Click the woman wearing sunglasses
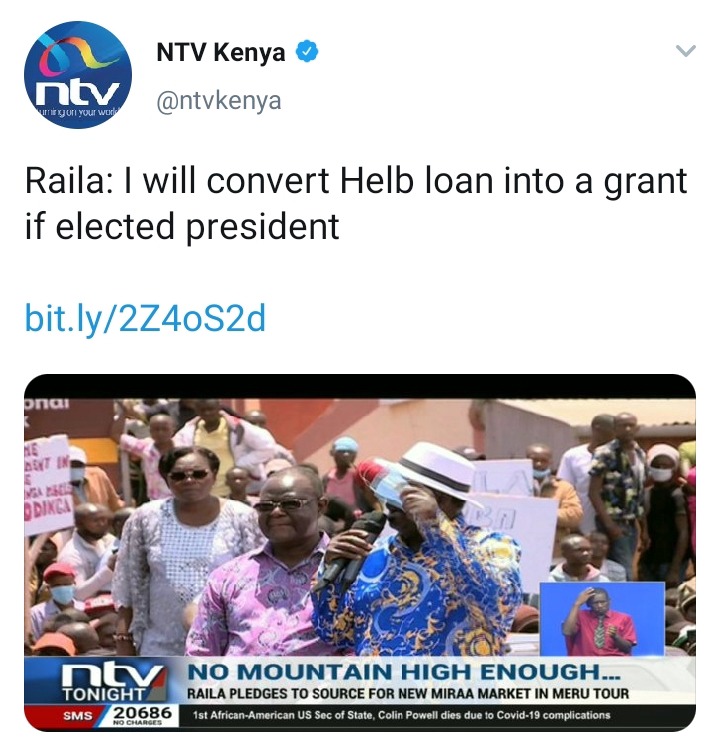This screenshot has width=720, height=739. (179, 549)
